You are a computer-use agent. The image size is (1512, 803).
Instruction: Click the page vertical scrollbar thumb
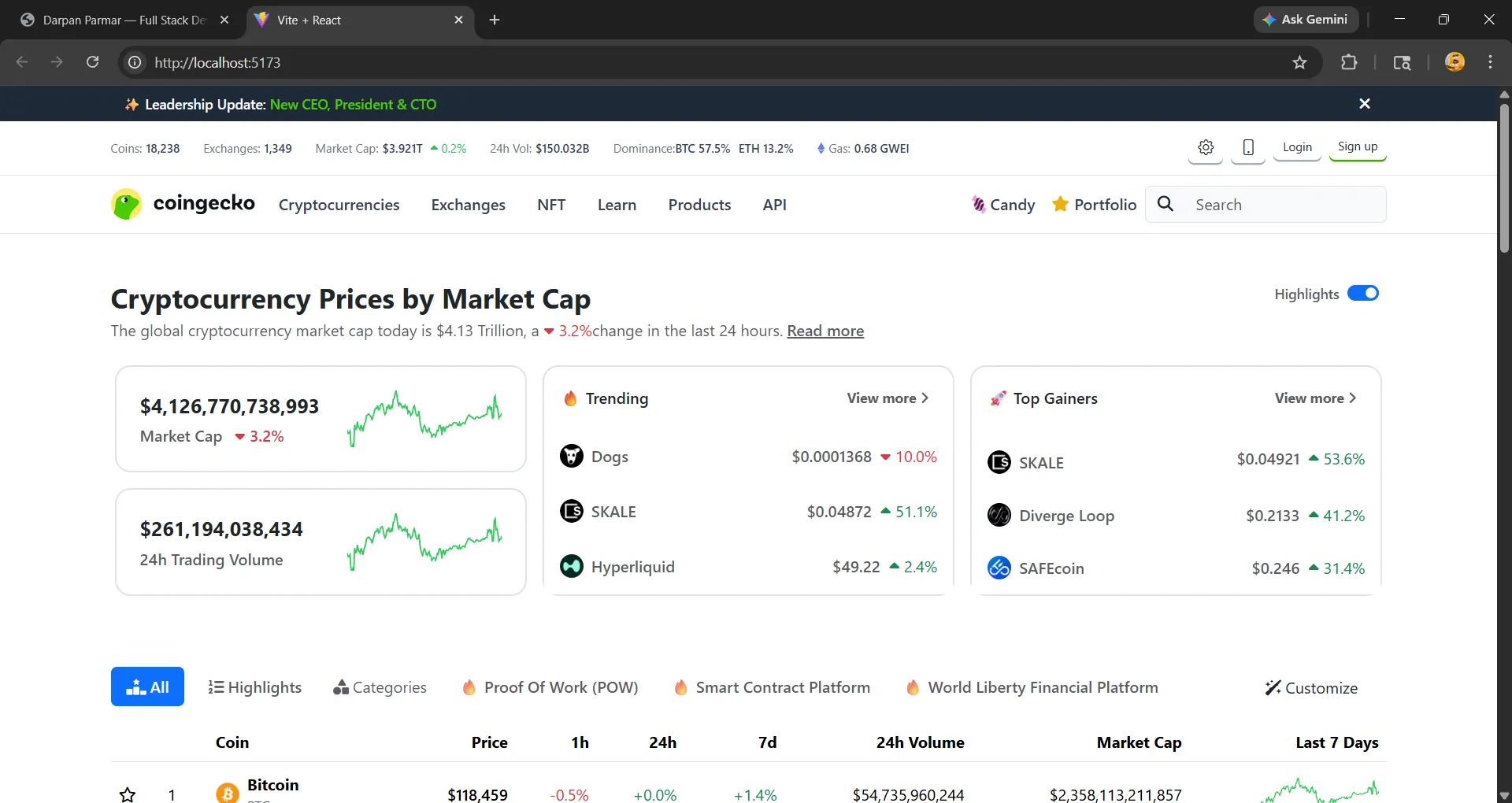tap(1504, 177)
